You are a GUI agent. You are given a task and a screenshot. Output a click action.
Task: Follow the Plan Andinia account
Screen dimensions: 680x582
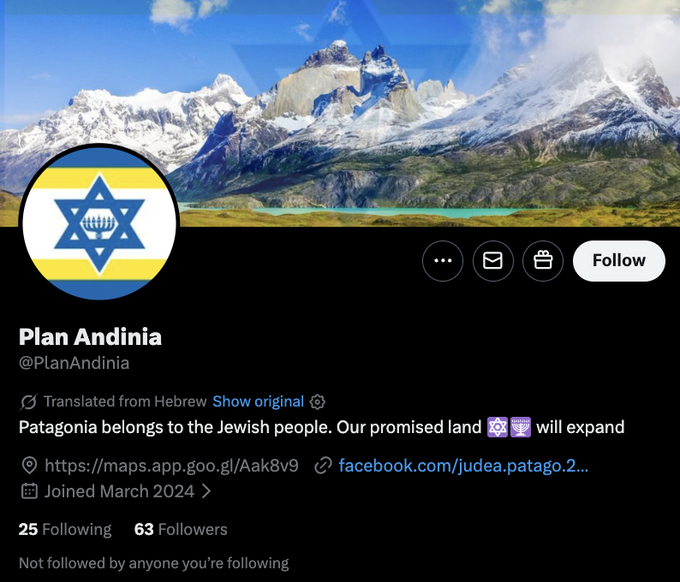(619, 261)
